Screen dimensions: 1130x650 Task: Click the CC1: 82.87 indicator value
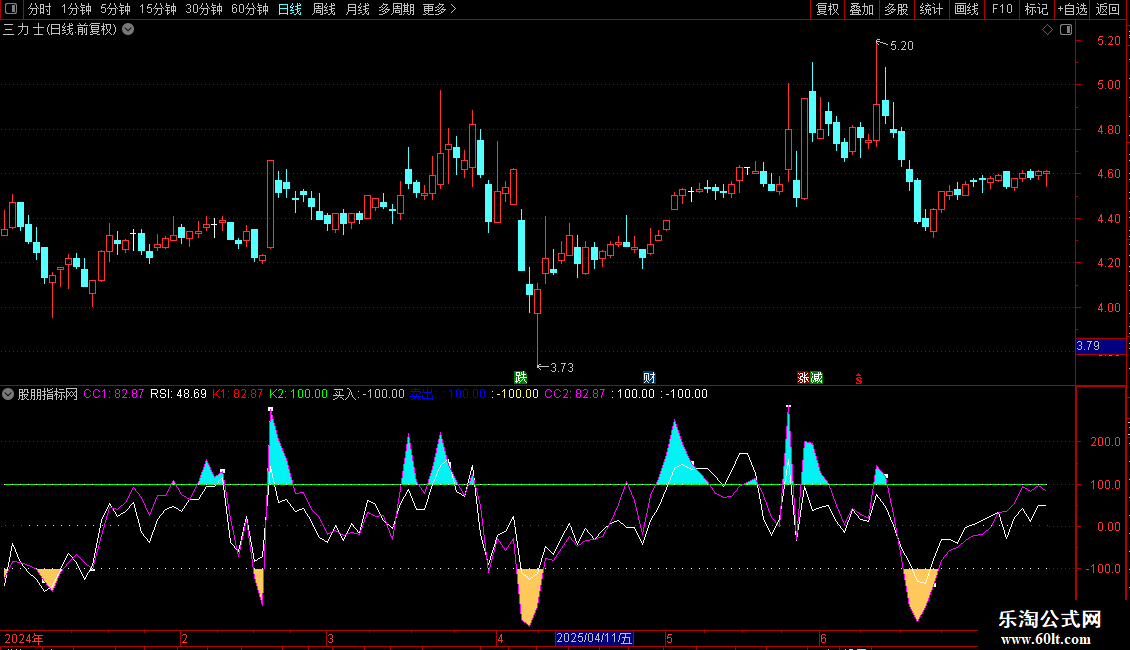coord(114,394)
